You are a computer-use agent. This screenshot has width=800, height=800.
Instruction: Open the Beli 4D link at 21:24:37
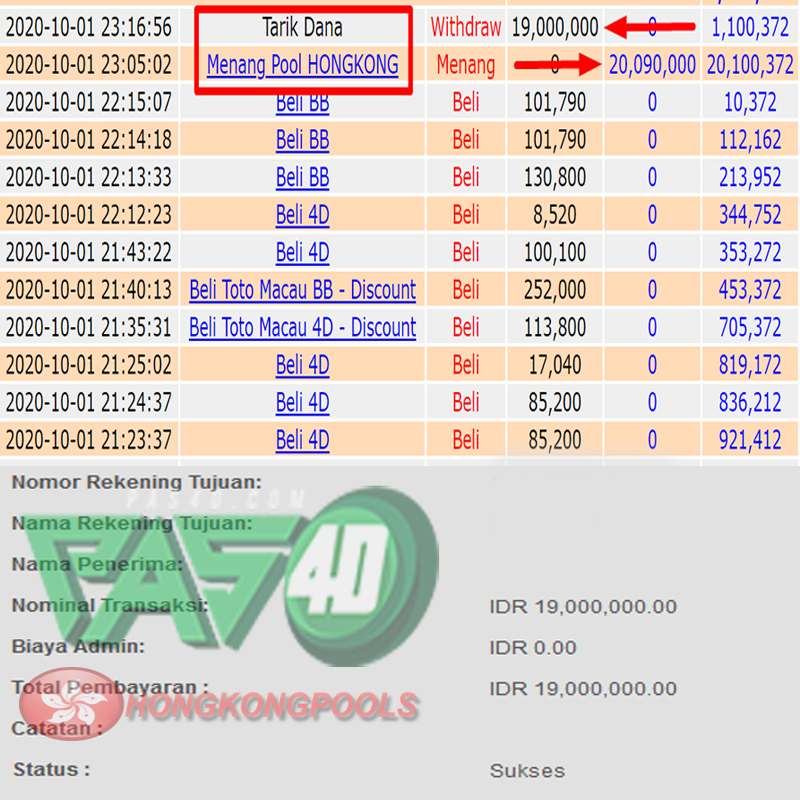click(303, 403)
